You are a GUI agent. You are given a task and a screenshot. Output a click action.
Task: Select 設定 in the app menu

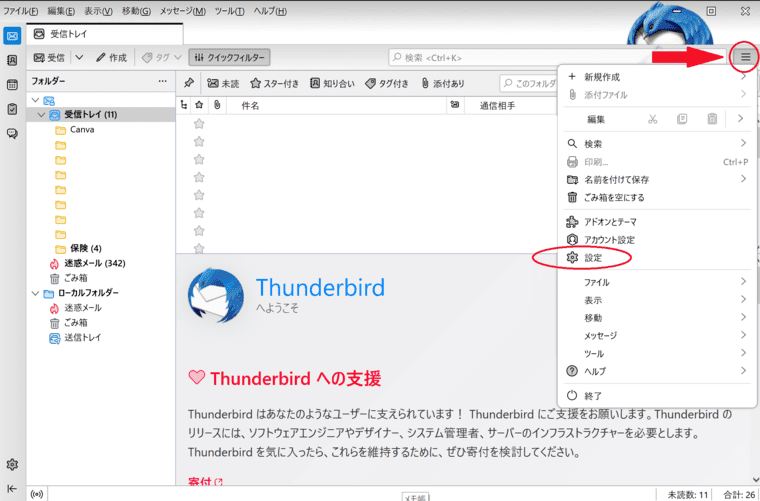click(657, 257)
